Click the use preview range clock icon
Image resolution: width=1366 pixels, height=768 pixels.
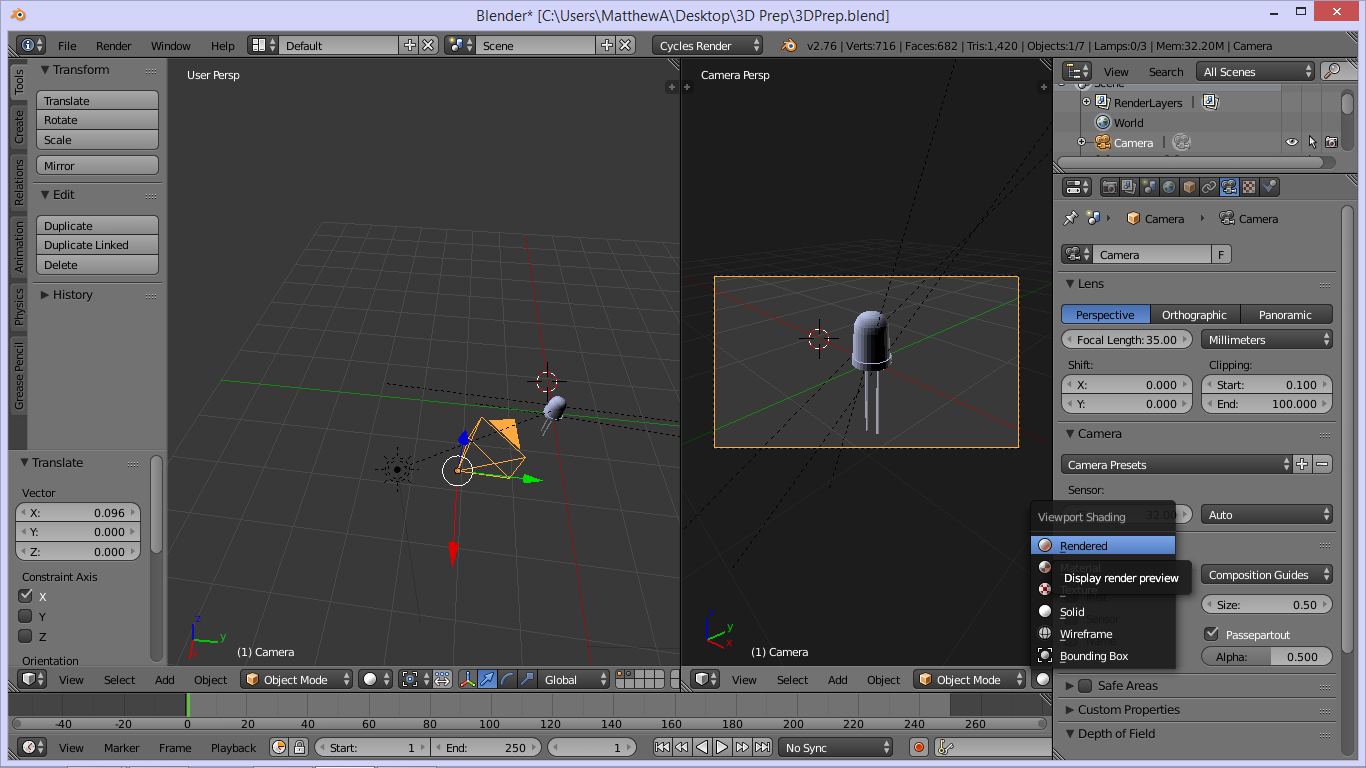pos(279,747)
